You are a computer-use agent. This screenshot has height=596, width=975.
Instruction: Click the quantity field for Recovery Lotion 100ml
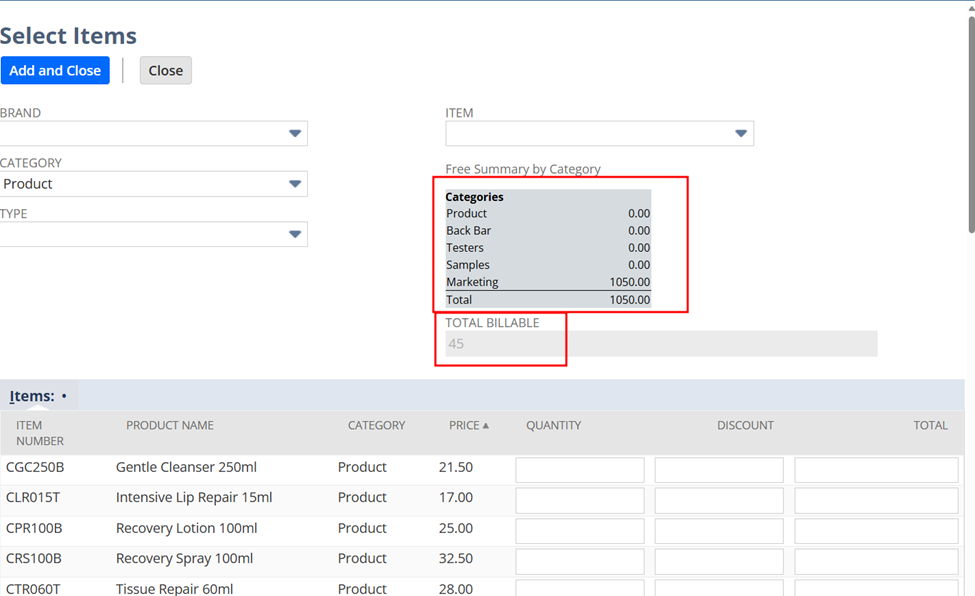pyautogui.click(x=580, y=531)
